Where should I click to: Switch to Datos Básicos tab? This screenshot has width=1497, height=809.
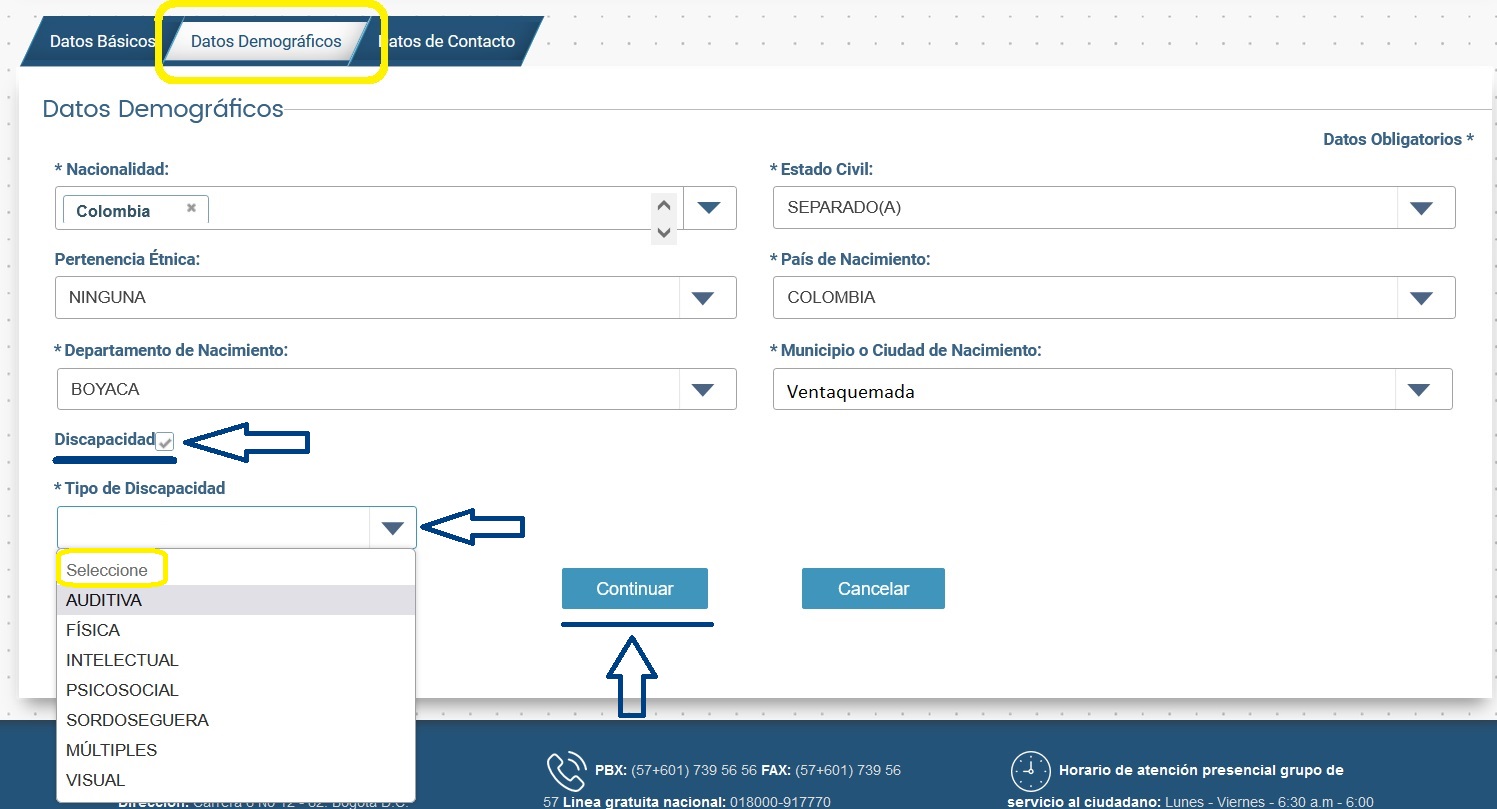(101, 42)
